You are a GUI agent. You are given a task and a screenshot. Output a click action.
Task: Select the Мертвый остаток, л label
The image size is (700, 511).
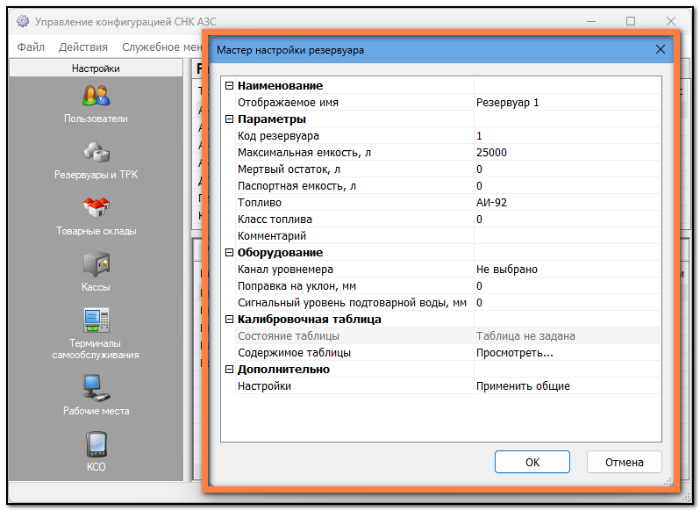pos(289,169)
